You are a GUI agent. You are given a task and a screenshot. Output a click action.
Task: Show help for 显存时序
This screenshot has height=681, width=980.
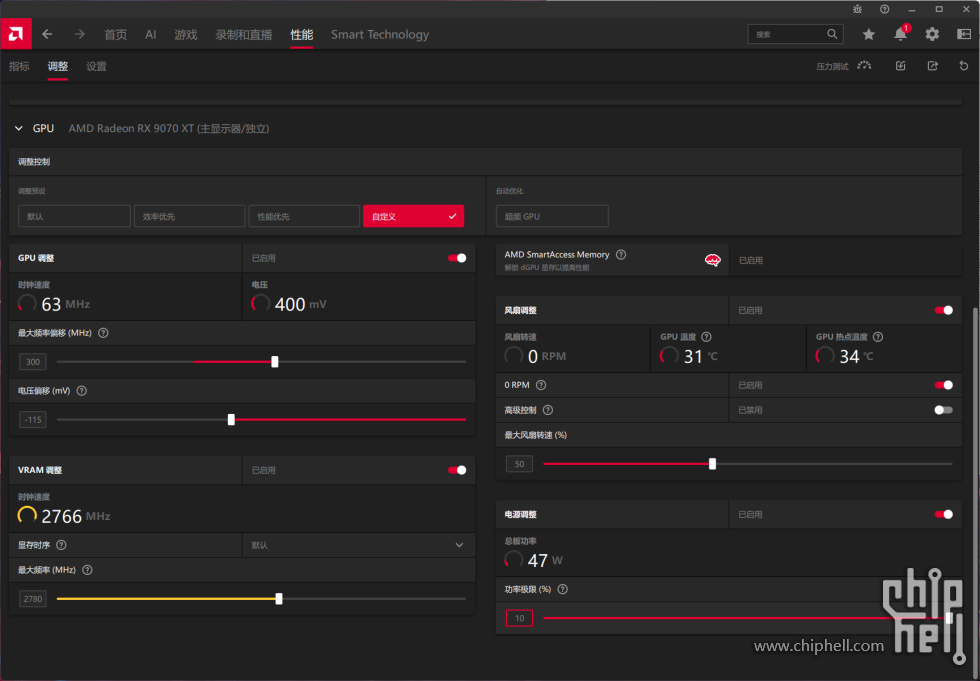(x=61, y=545)
